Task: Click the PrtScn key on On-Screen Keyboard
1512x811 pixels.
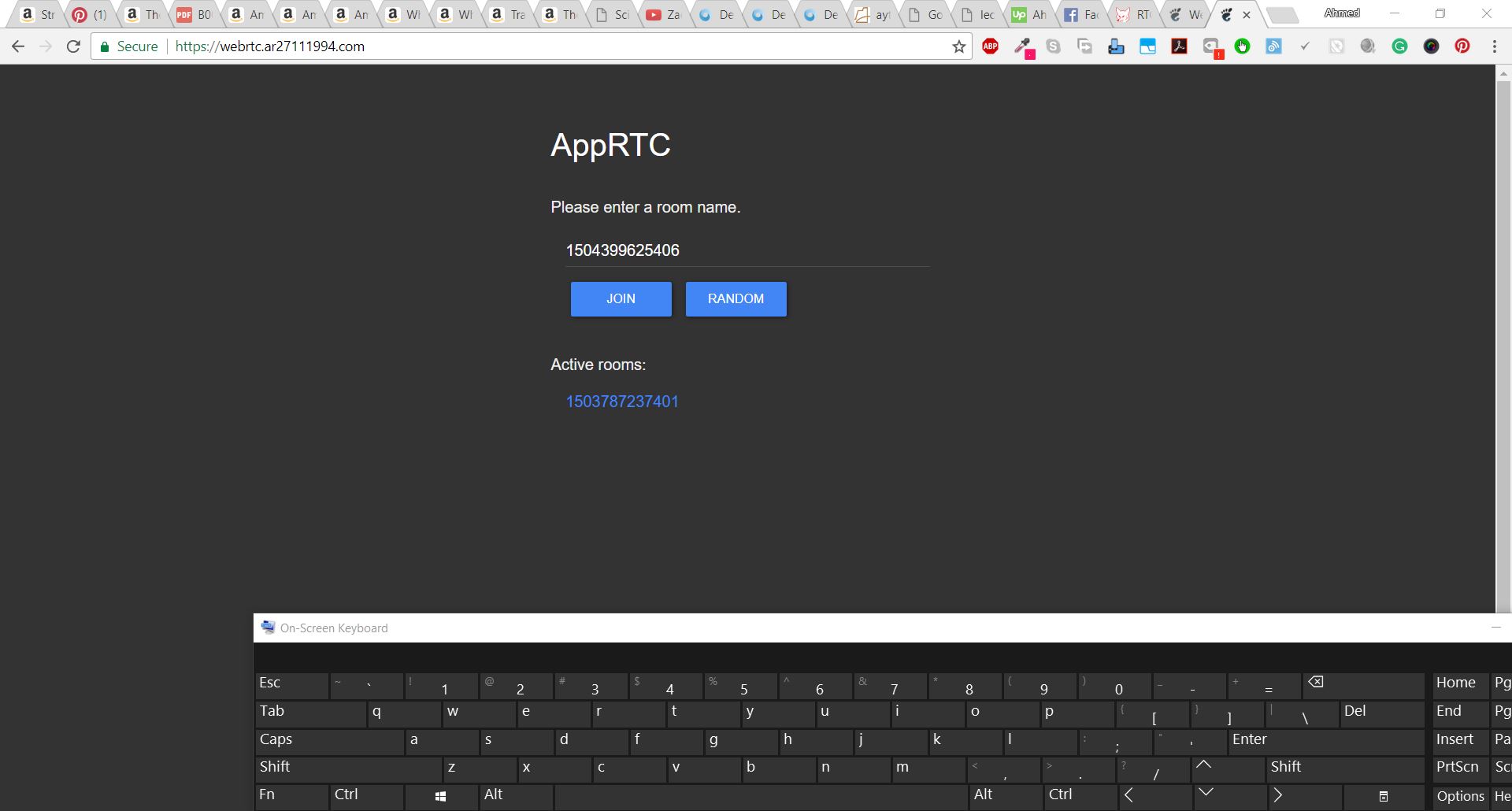Action: [1460, 768]
